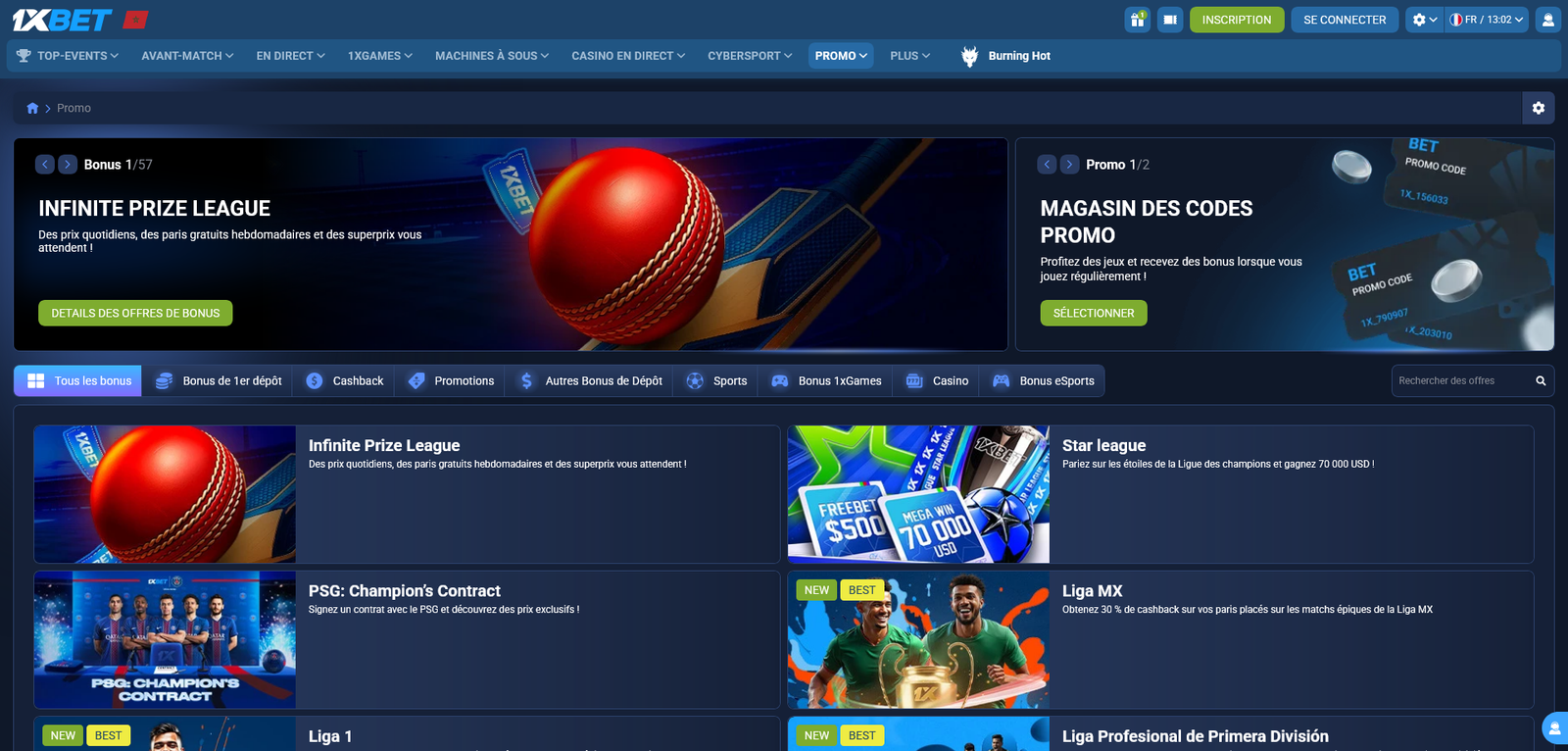Submit search with the magnifier icon
The width and height of the screenshot is (1568, 751).
1541,380
